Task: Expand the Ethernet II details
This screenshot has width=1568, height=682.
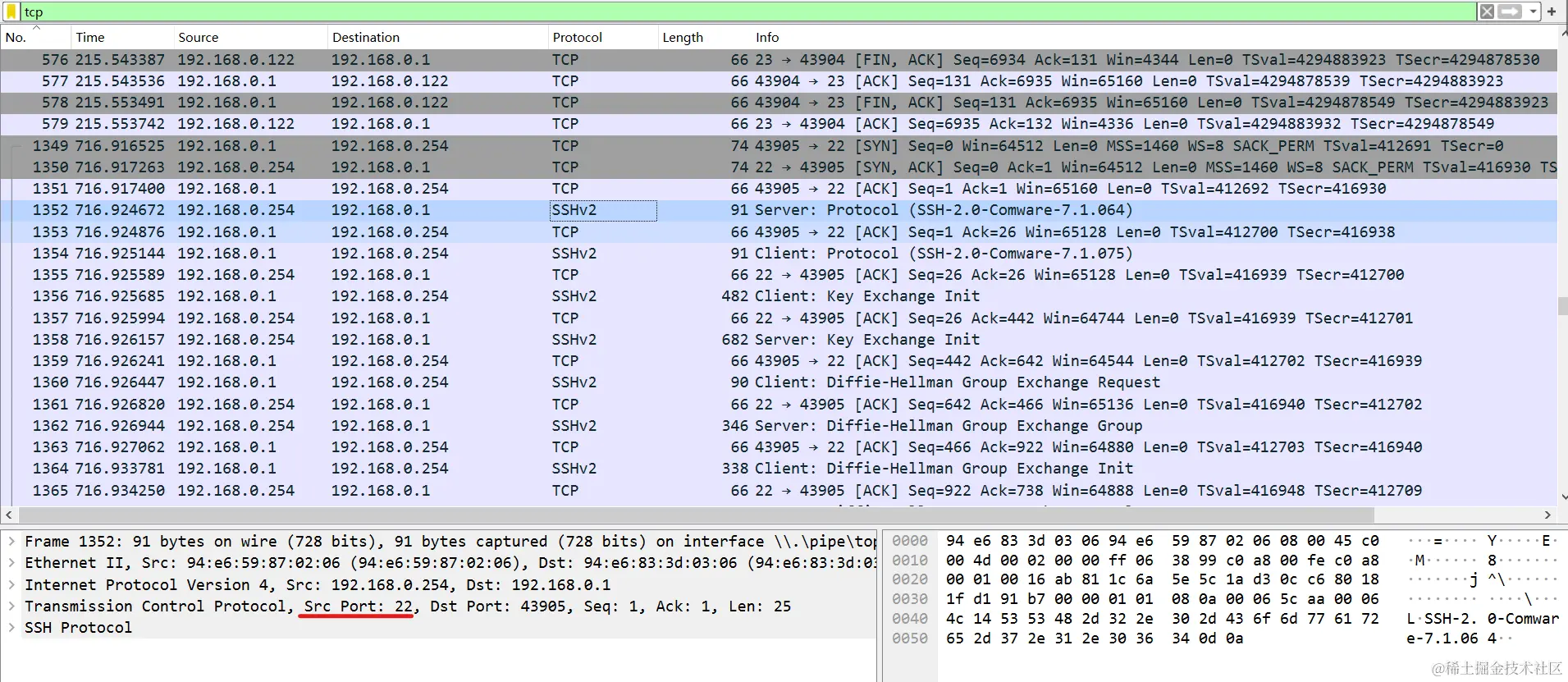Action: tap(11, 563)
